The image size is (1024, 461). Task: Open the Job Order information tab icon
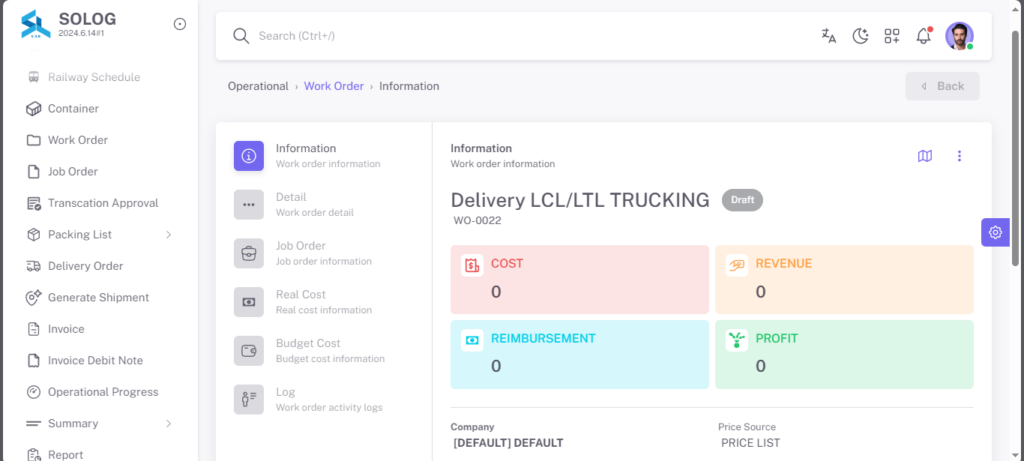[x=249, y=253]
